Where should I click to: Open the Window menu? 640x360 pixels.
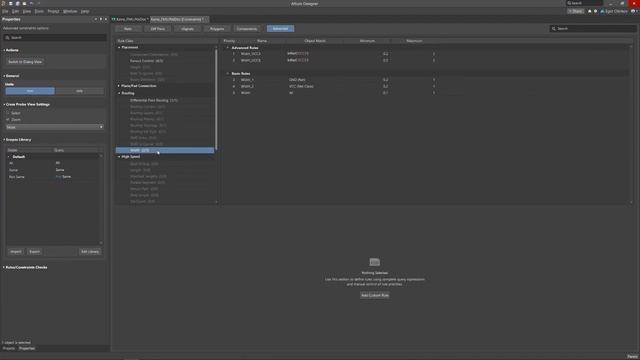tap(70, 11)
